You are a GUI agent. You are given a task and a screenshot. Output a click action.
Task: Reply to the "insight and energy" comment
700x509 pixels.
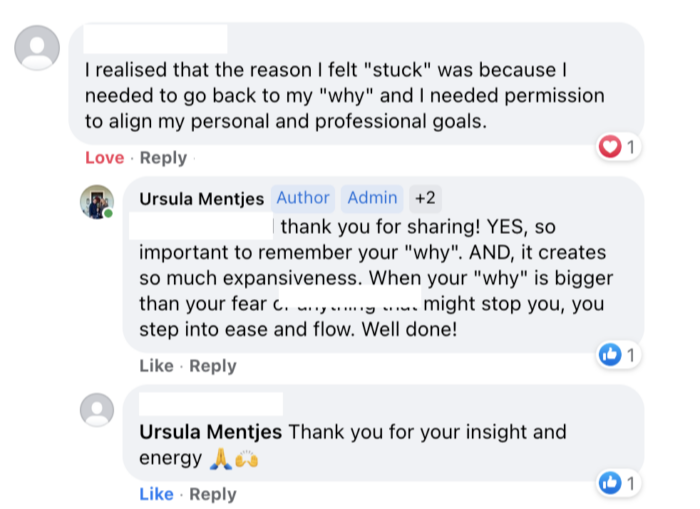coord(212,494)
